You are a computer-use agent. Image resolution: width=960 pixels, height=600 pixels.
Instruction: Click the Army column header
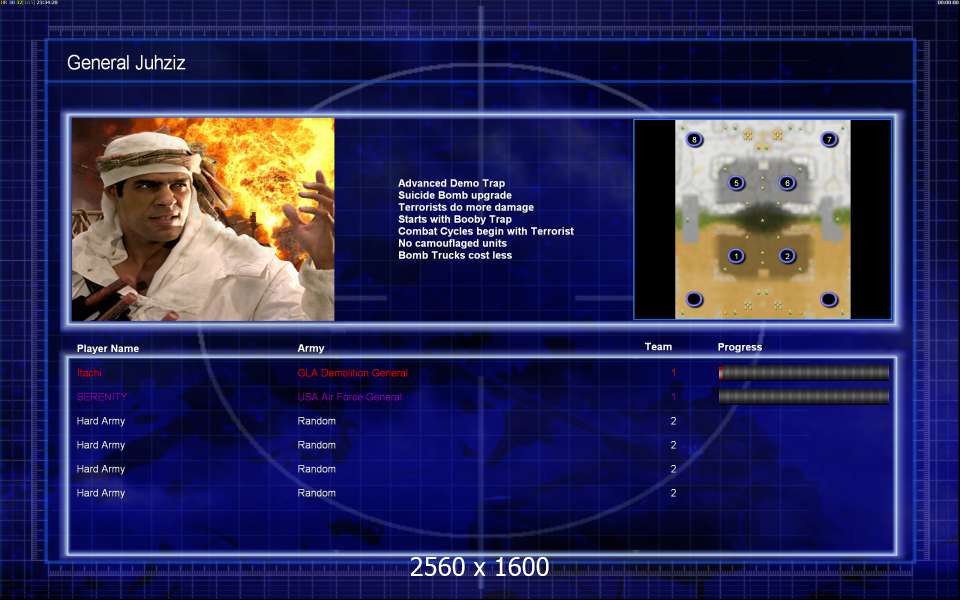(x=311, y=348)
